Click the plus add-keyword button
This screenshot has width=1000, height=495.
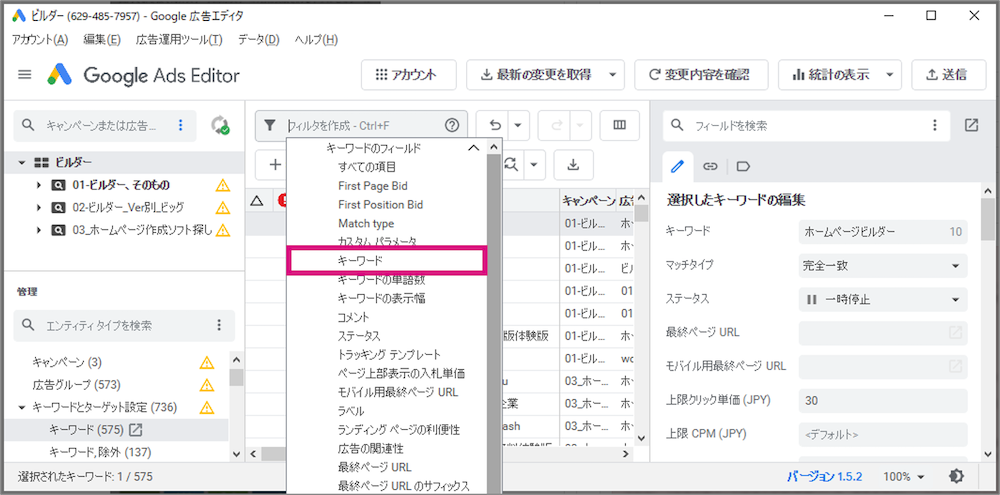click(275, 165)
